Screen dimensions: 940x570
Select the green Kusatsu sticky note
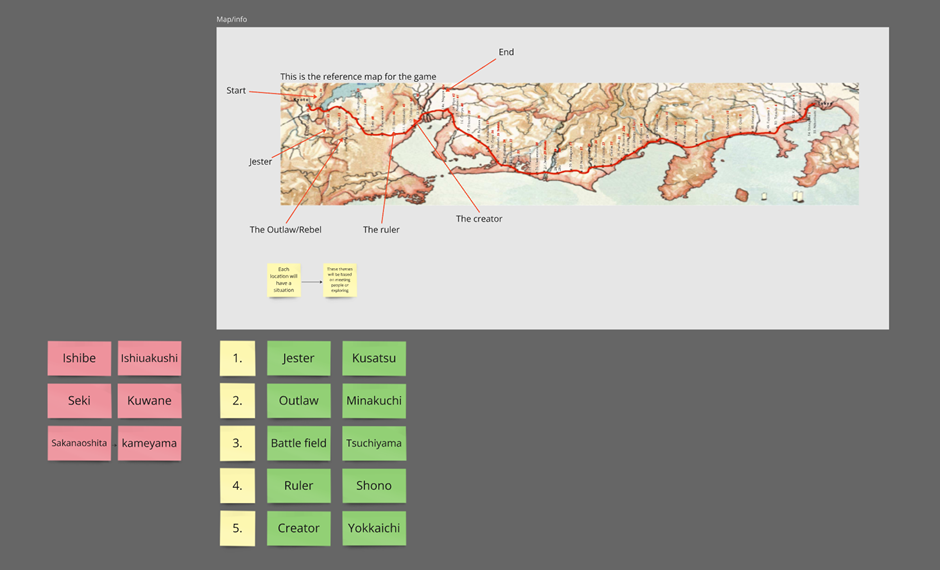tap(374, 358)
